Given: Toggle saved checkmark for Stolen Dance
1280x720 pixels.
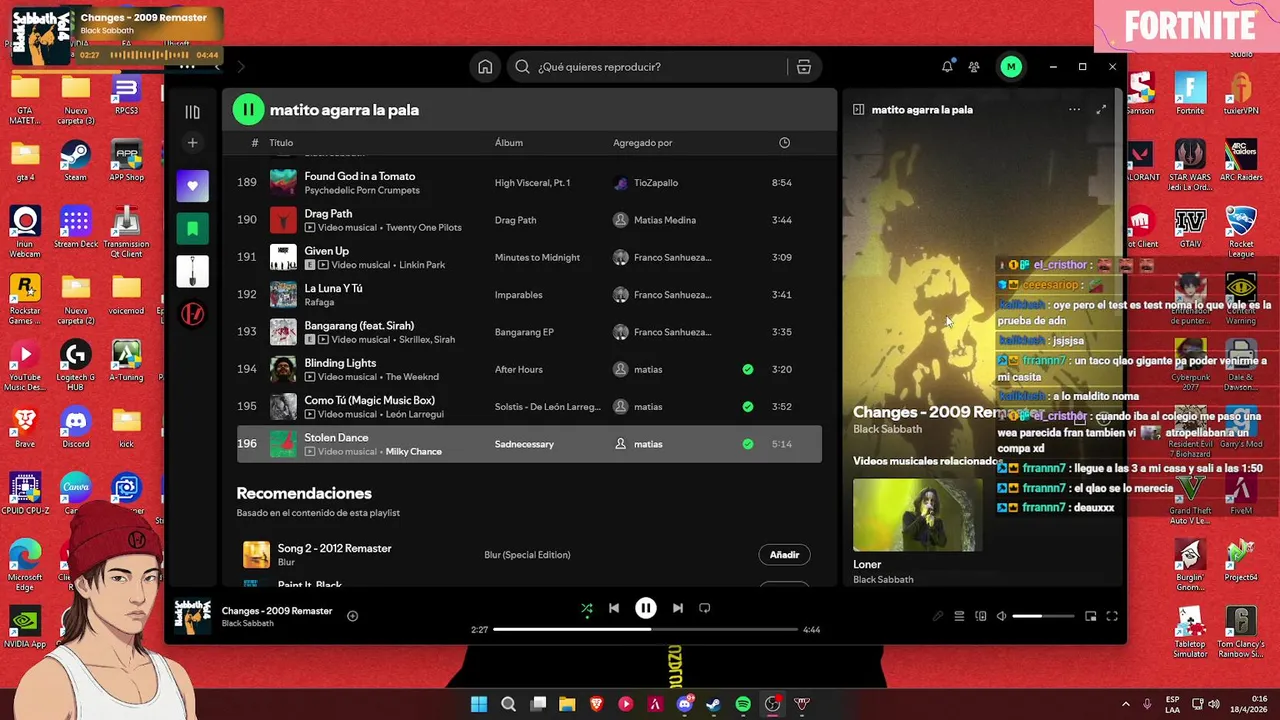Looking at the screenshot, I should (x=748, y=444).
